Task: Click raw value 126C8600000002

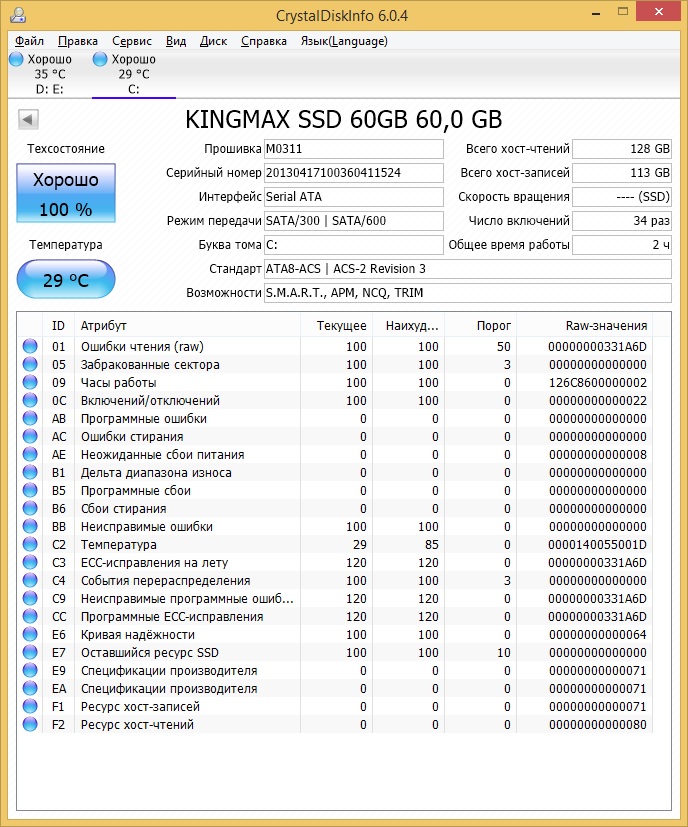Action: [597, 382]
